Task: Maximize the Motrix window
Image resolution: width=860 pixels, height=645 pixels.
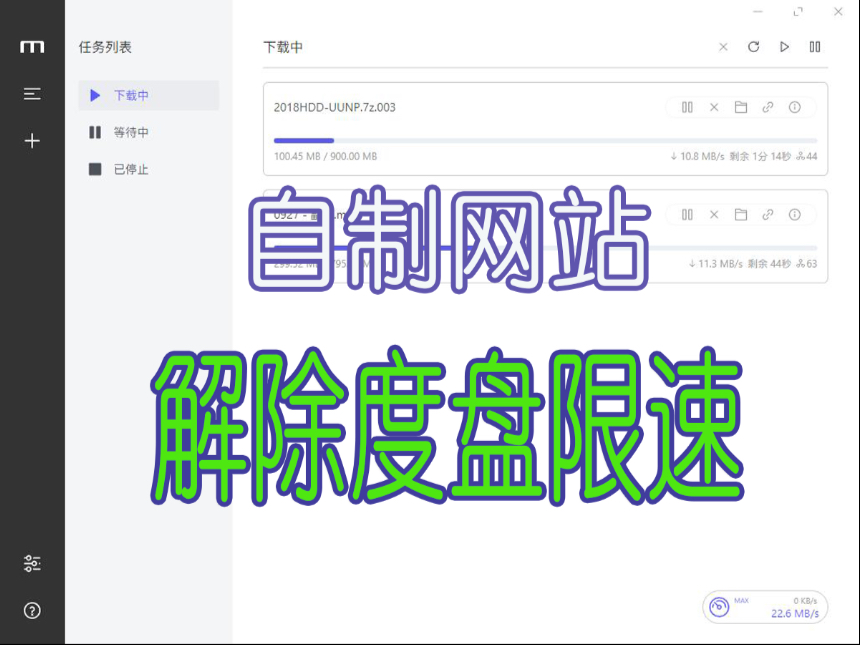Action: point(798,12)
